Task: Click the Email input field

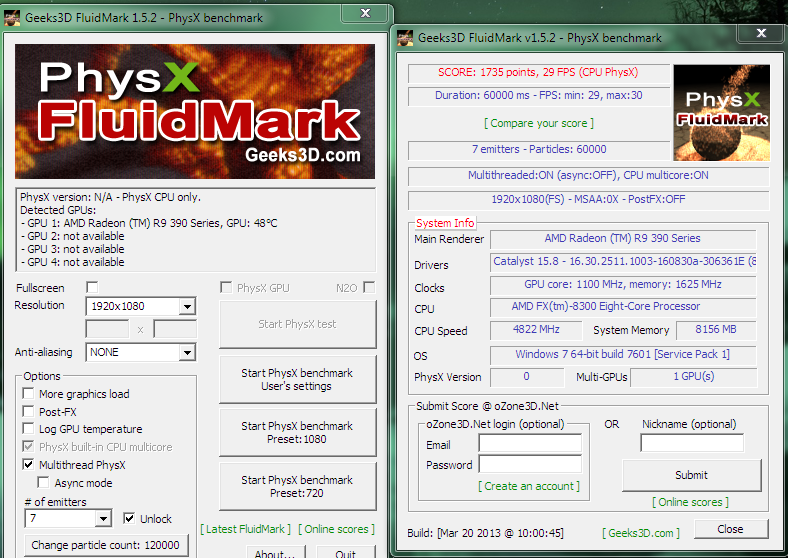Action: coord(530,443)
